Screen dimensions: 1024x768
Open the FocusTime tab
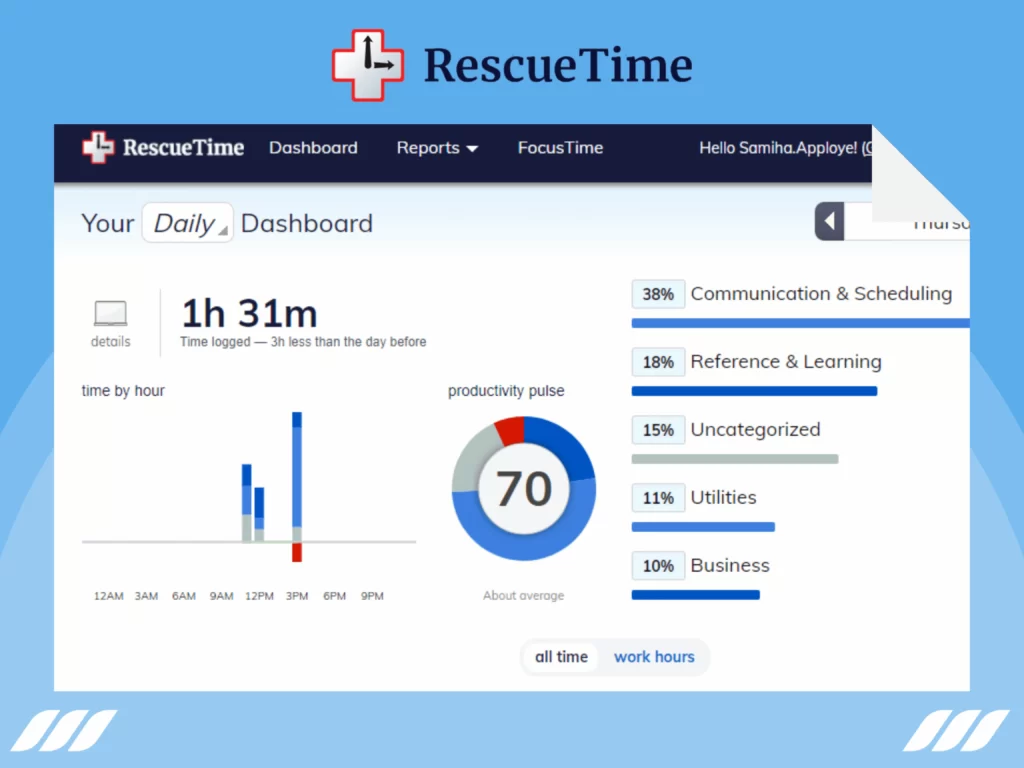click(x=560, y=147)
